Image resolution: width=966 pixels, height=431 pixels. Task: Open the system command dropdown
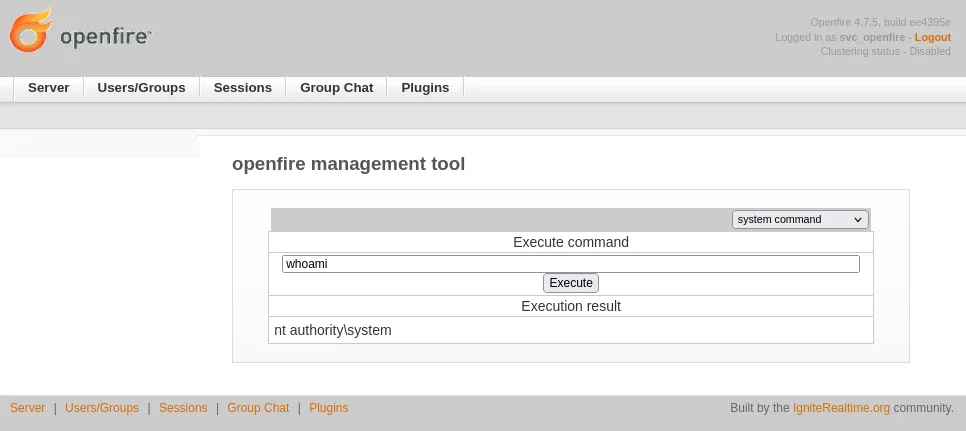(800, 220)
